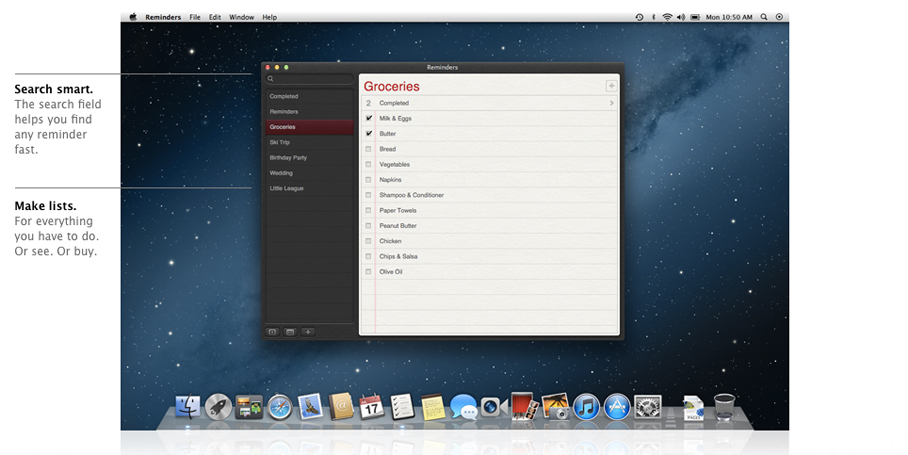Open Safari from the dock
The width and height of the screenshot is (908, 455).
280,407
